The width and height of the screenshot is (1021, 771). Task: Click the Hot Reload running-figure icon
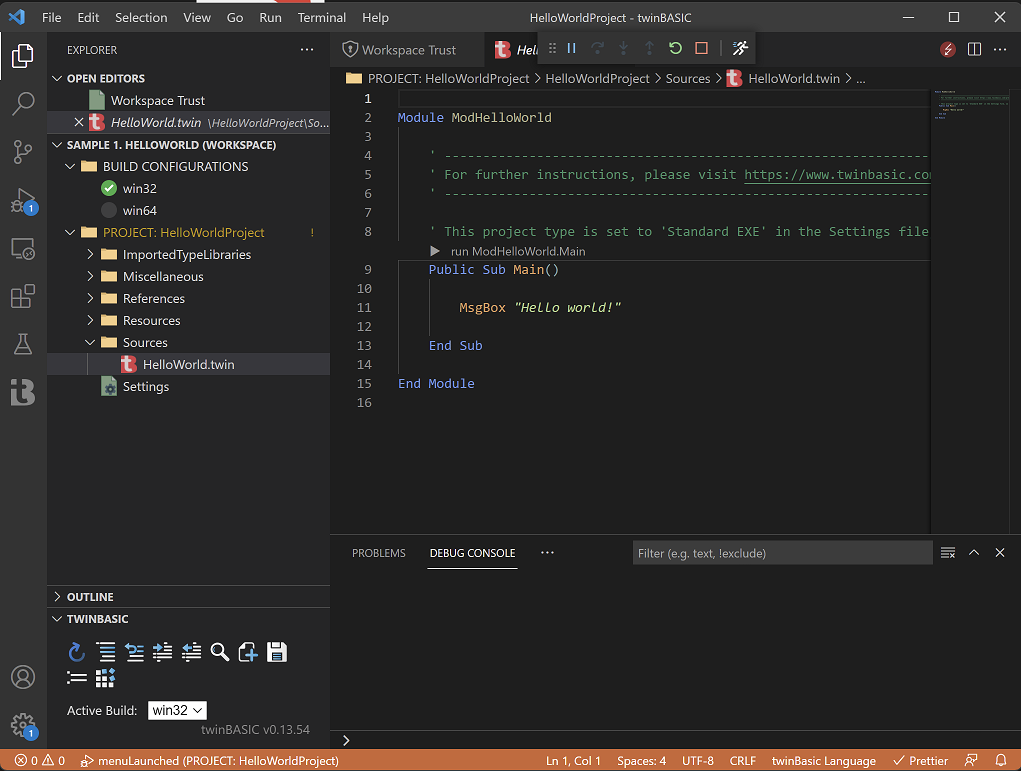[740, 47]
